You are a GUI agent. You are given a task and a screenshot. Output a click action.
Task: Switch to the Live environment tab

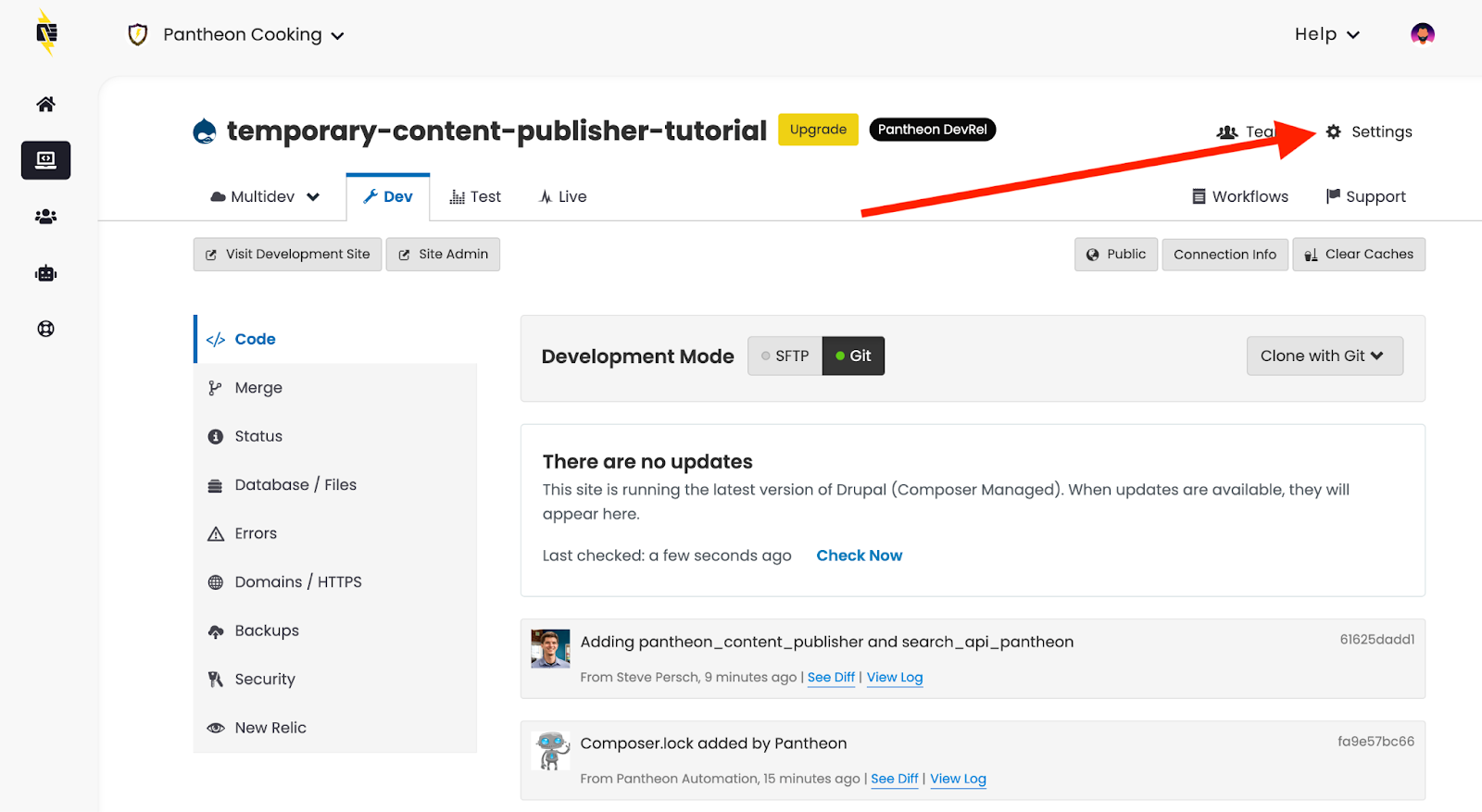(x=563, y=196)
